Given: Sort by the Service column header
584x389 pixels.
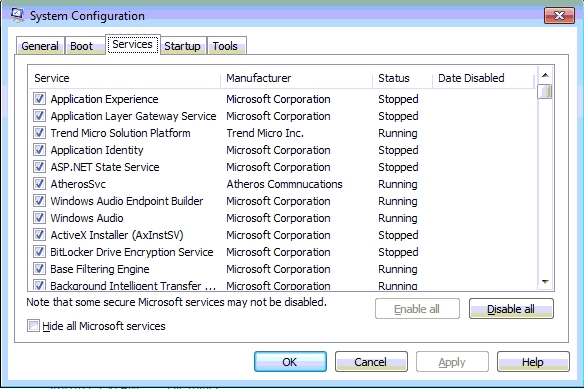Looking at the screenshot, I should (124, 78).
